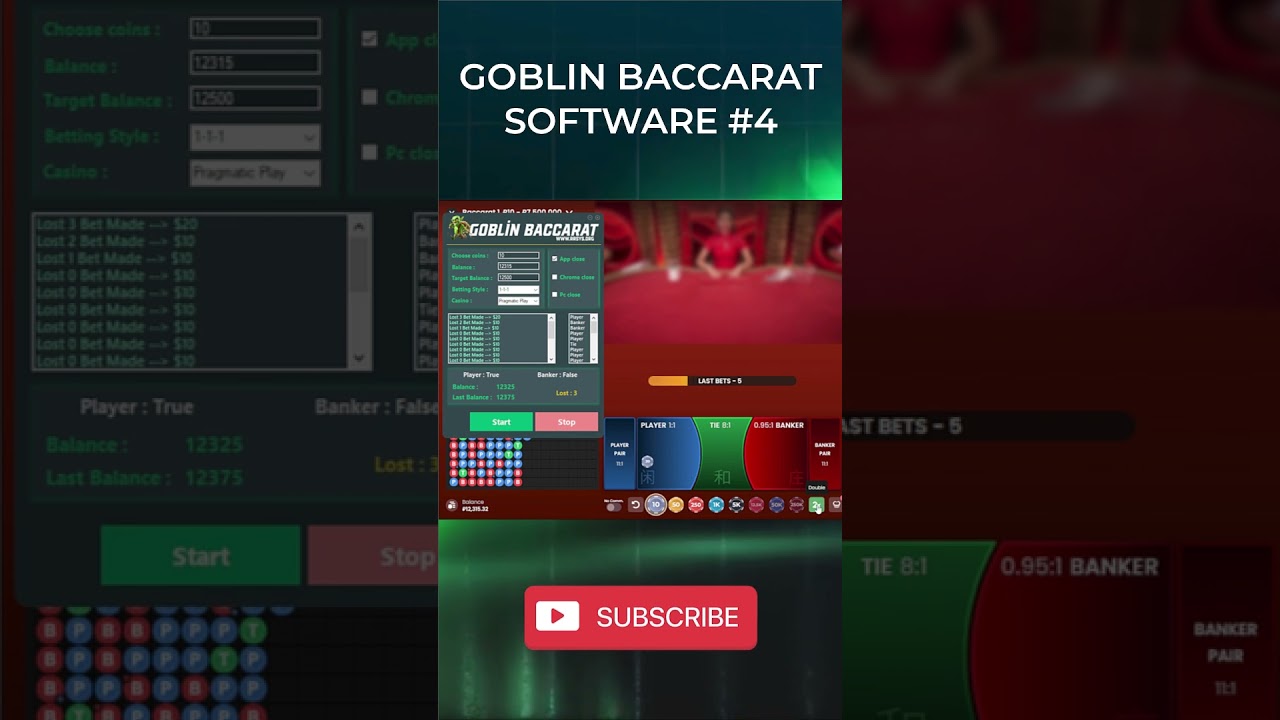
Task: Bet on Player Pair 11:1 area
Action: tap(619, 453)
